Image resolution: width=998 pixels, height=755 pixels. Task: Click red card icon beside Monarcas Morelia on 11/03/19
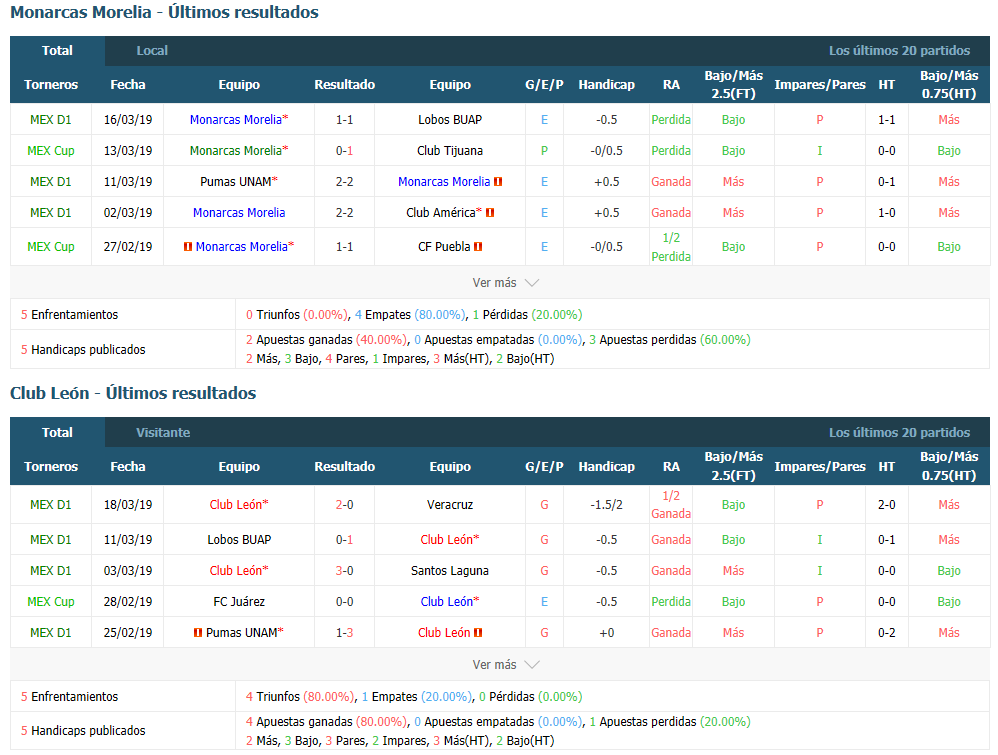click(x=498, y=182)
